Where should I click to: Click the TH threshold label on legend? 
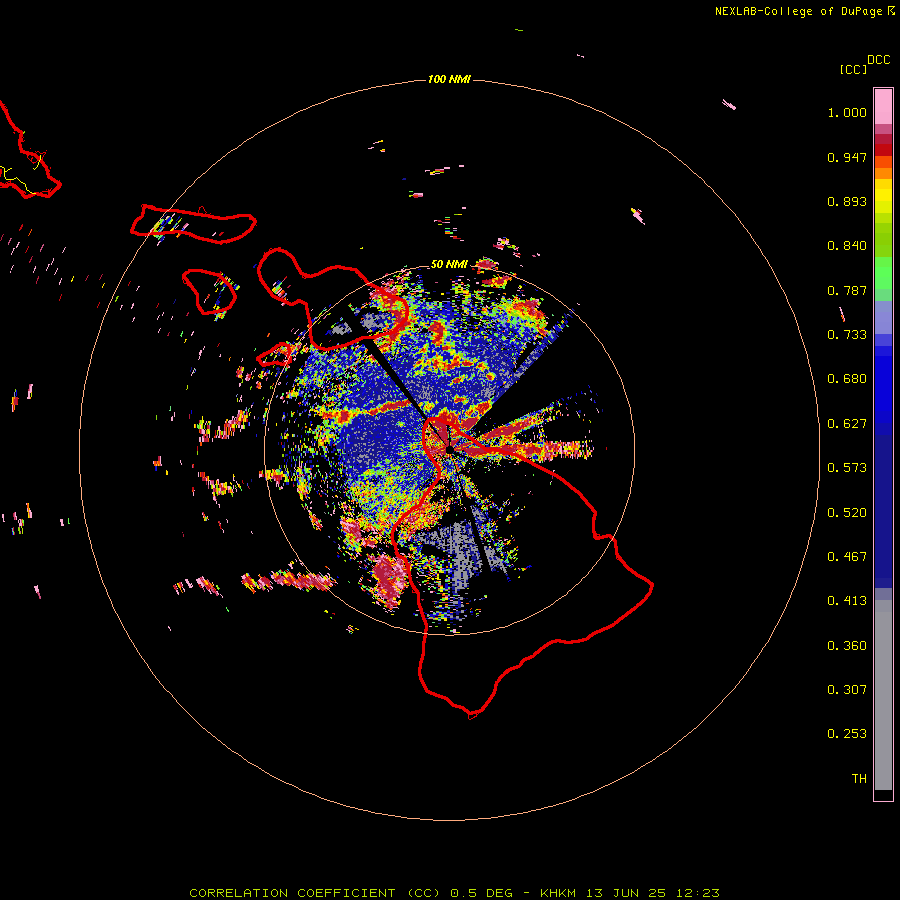(859, 779)
